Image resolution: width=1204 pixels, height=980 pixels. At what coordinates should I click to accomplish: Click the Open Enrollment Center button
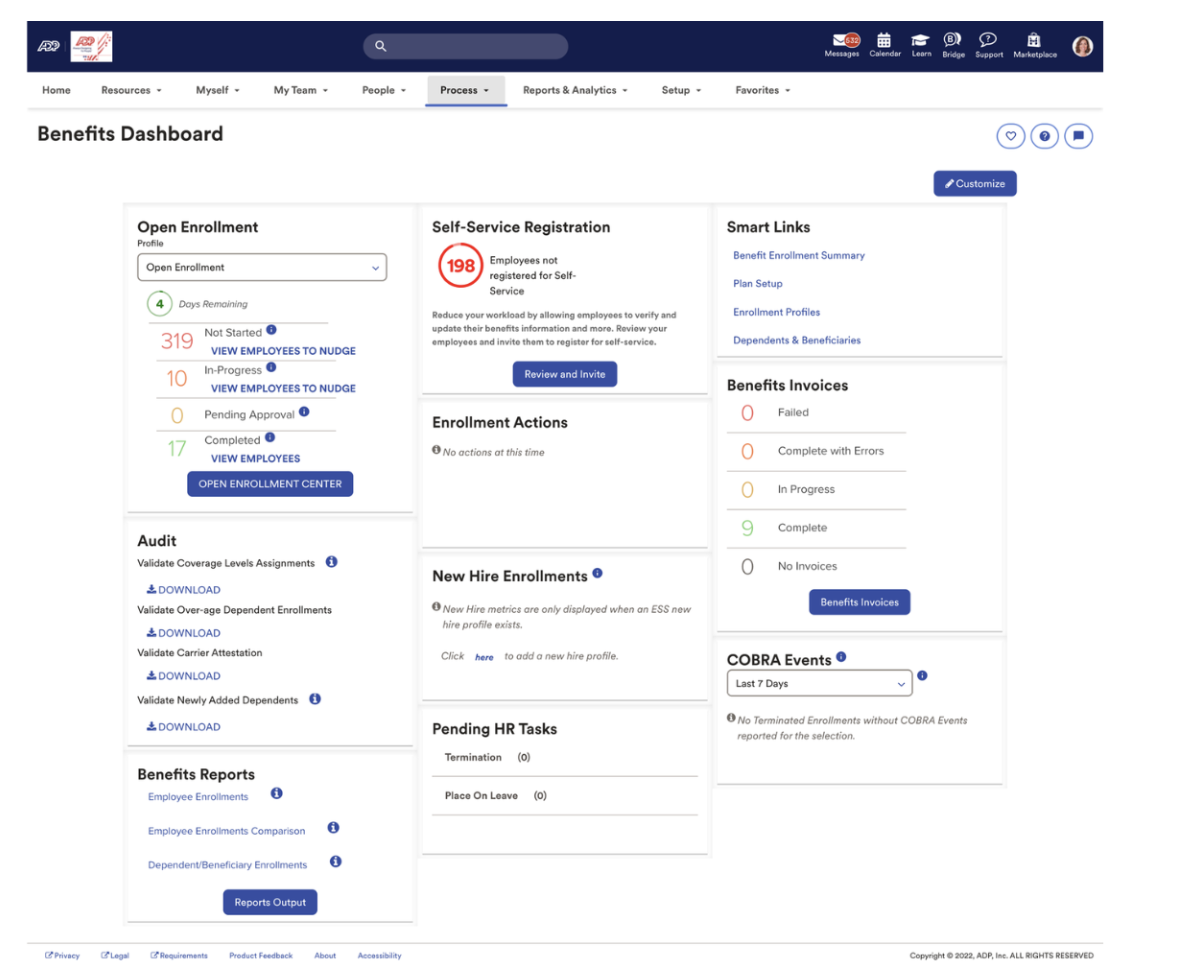pyautogui.click(x=269, y=483)
